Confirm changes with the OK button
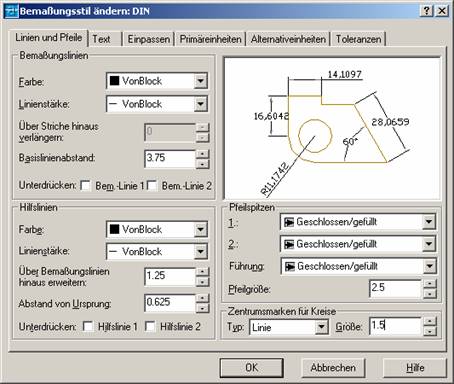Viewport: 454px width, 384px height. pos(252,368)
